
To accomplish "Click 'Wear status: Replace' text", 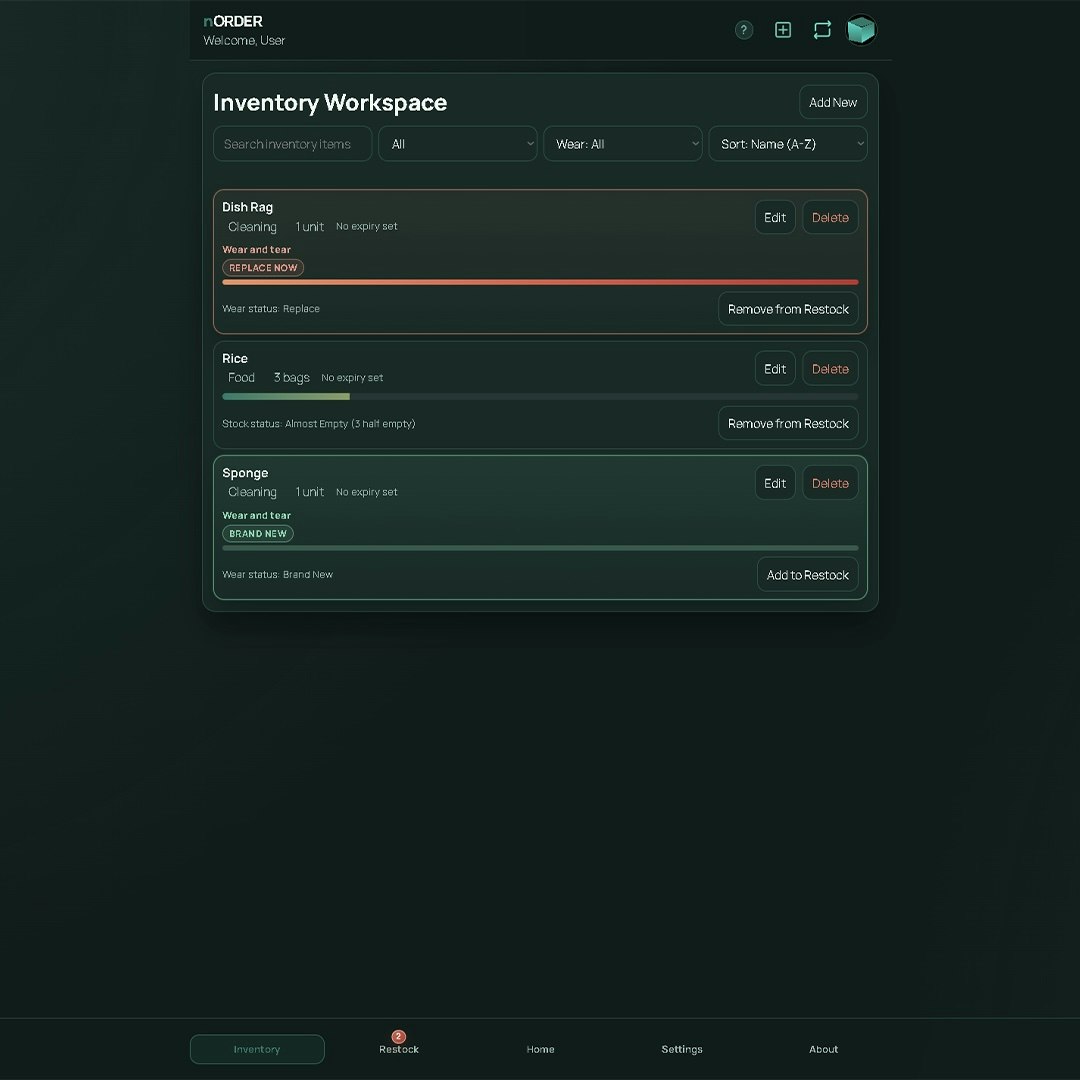I will [x=271, y=309].
